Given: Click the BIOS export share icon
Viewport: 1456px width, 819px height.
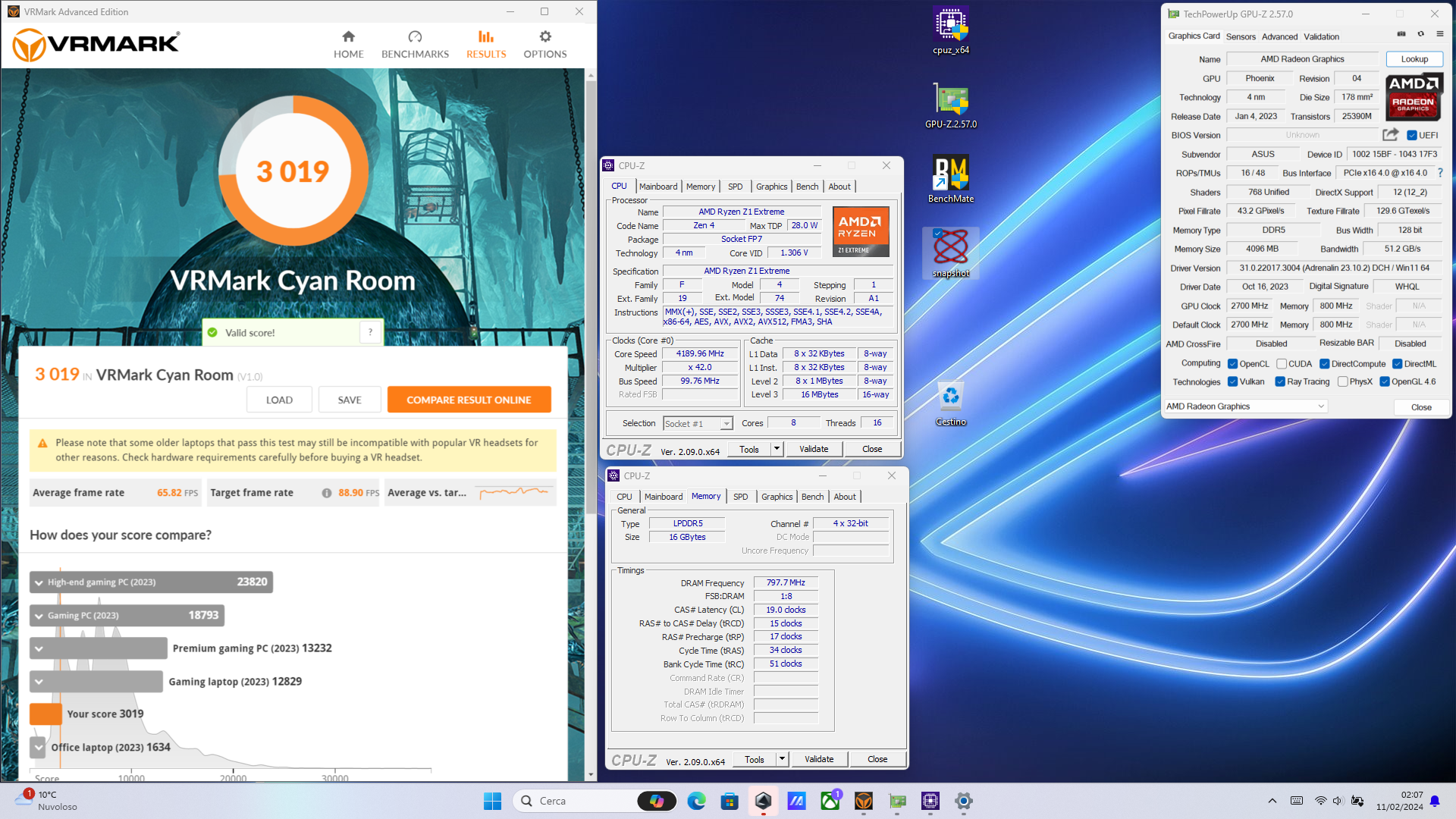Looking at the screenshot, I should click(1390, 135).
